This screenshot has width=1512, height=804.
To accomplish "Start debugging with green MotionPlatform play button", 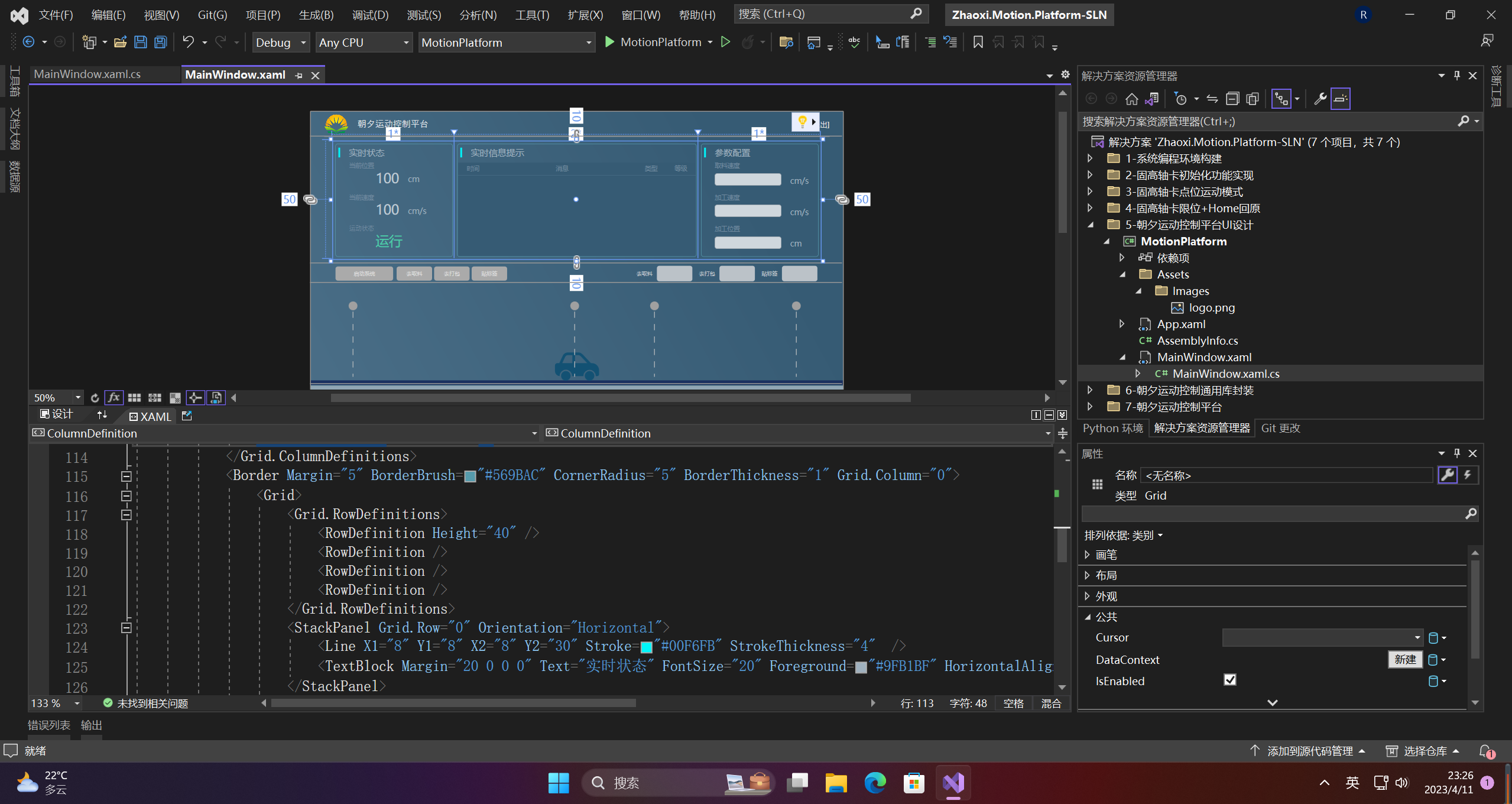I will [609, 42].
